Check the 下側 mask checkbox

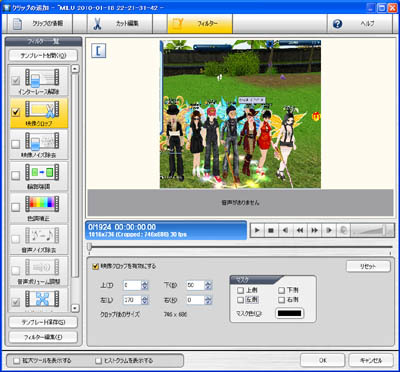point(282,291)
